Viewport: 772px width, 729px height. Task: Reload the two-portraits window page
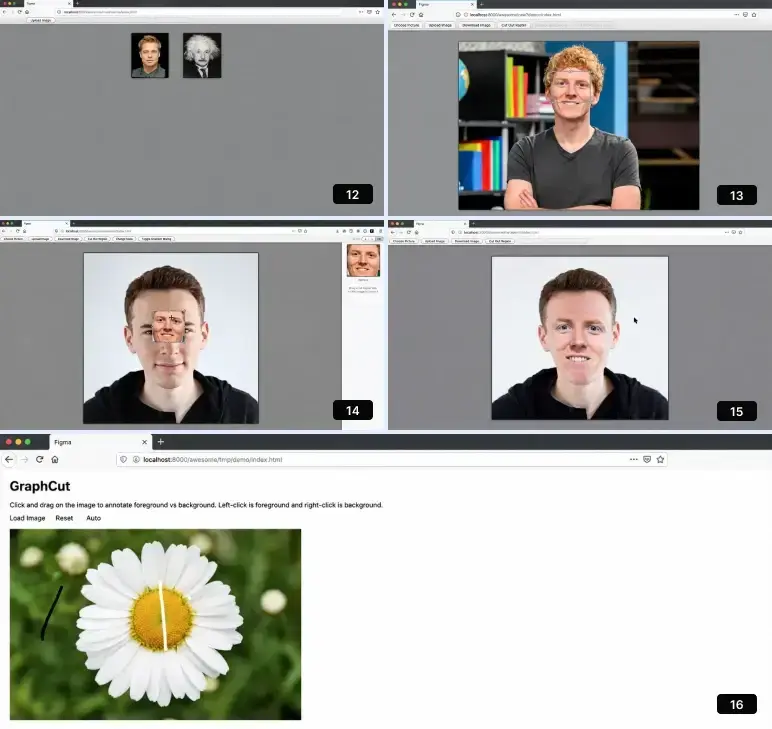(19, 12)
